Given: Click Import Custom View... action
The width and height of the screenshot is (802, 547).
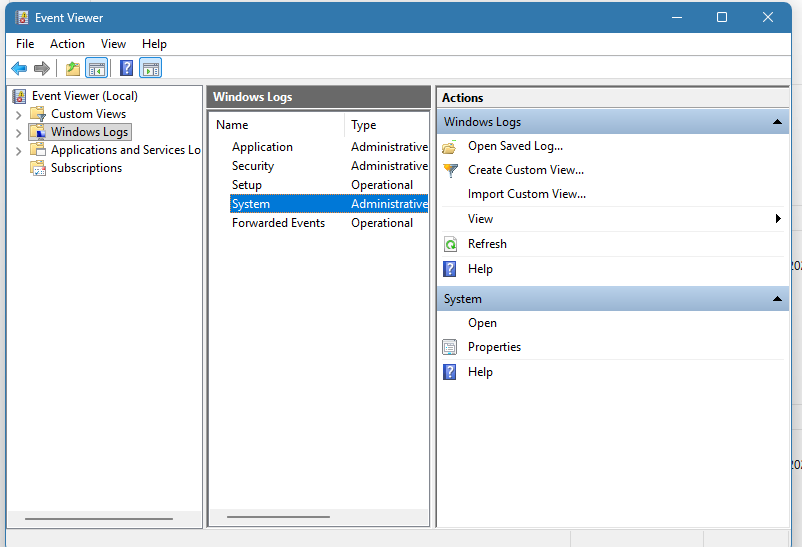Looking at the screenshot, I should pyautogui.click(x=526, y=194).
